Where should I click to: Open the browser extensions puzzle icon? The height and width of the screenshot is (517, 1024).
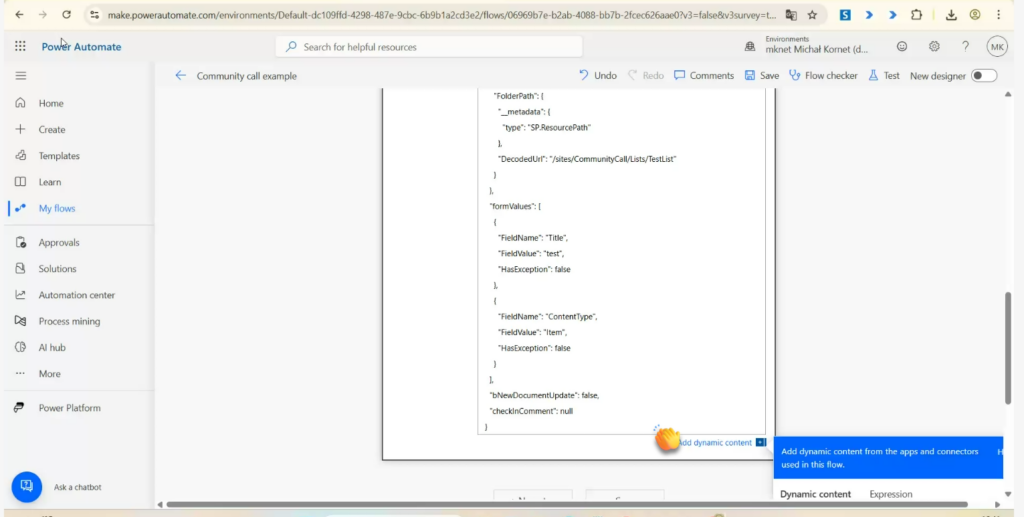pos(916,14)
